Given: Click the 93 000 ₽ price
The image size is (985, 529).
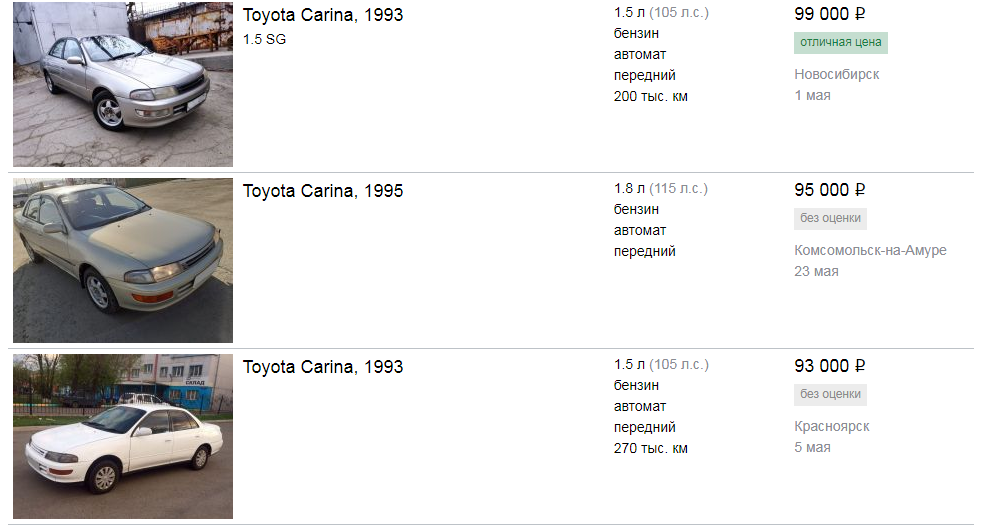Looking at the screenshot, I should tap(829, 366).
